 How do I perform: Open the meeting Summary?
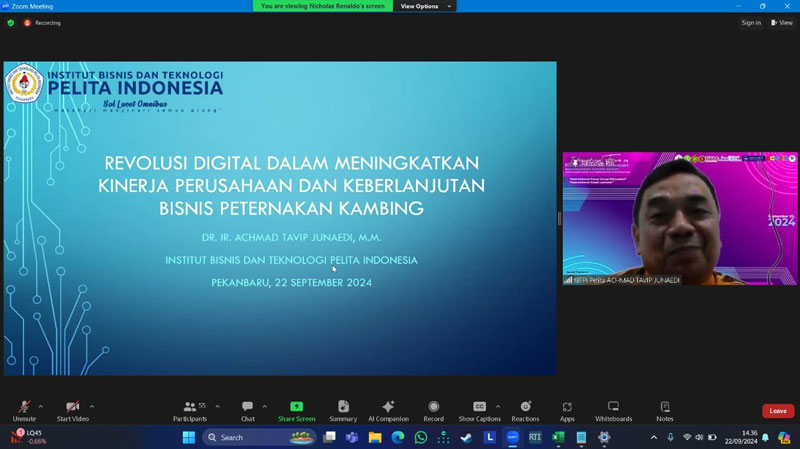pyautogui.click(x=343, y=409)
